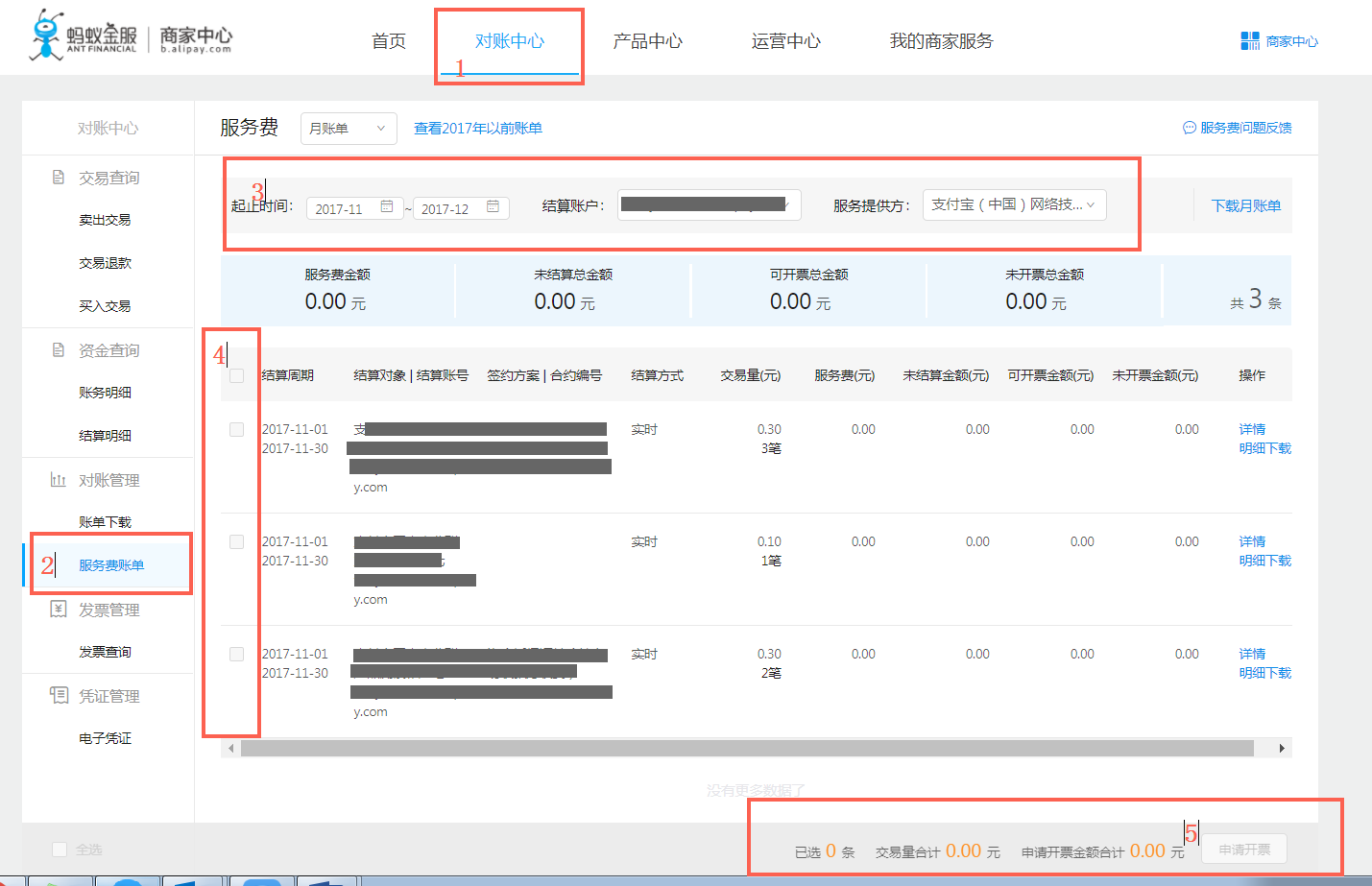Click the 未结算总金额 summary label
The height and width of the screenshot is (886, 1372).
click(x=573, y=275)
